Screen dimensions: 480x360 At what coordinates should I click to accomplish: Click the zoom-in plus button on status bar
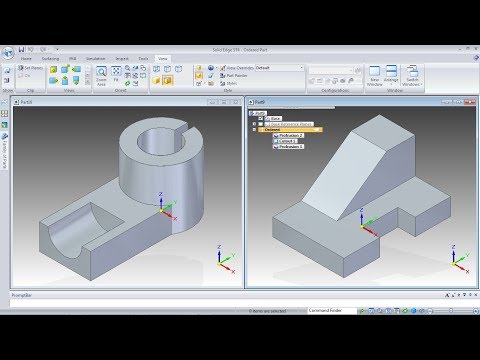475,311
